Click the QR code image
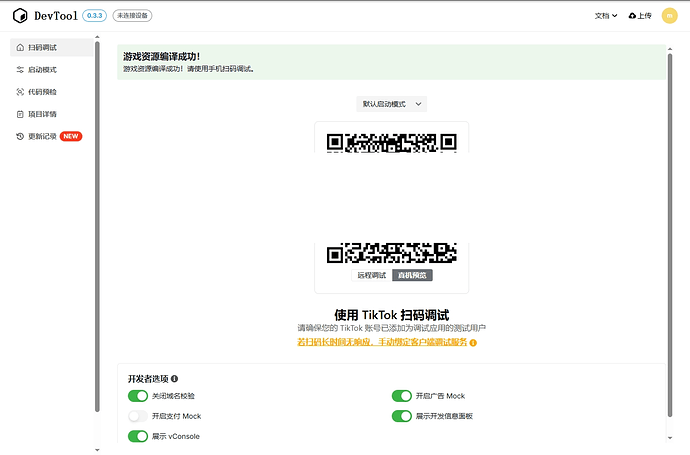The width and height of the screenshot is (690, 455). pos(392,198)
